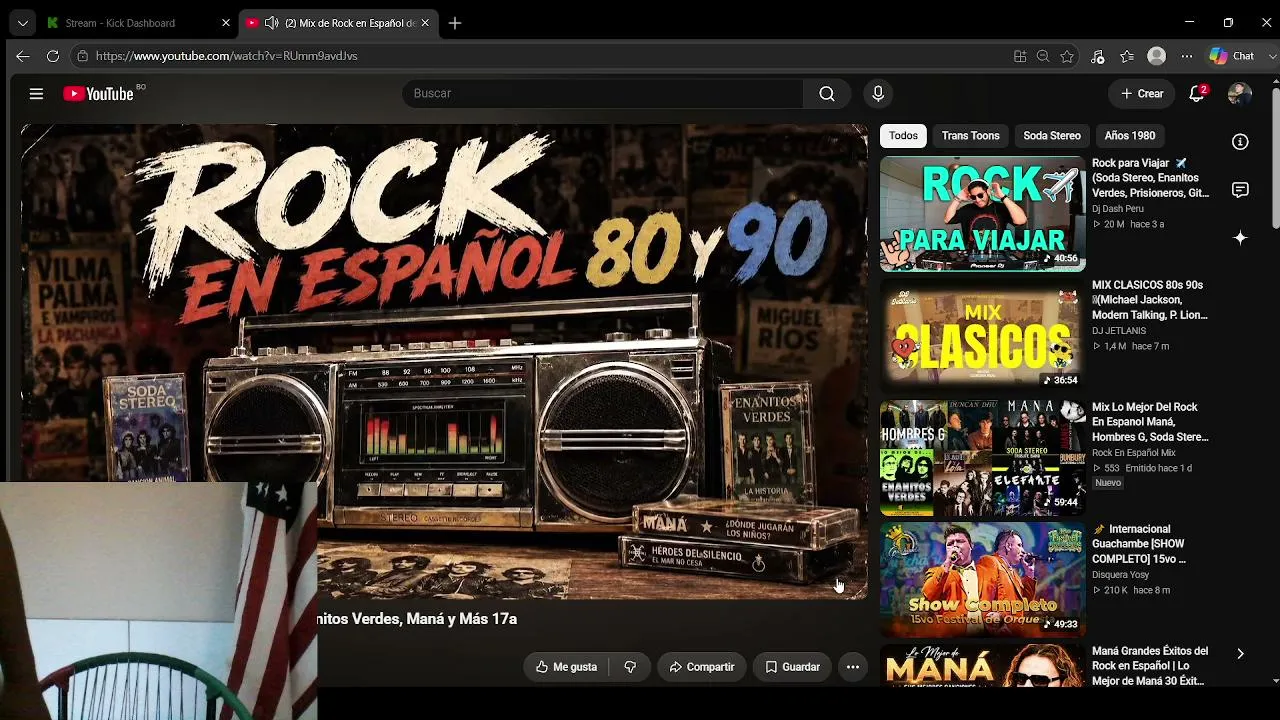Image resolution: width=1280 pixels, height=720 pixels.
Task: Close the Mix de Rock YouTube tab
Action: tap(425, 23)
